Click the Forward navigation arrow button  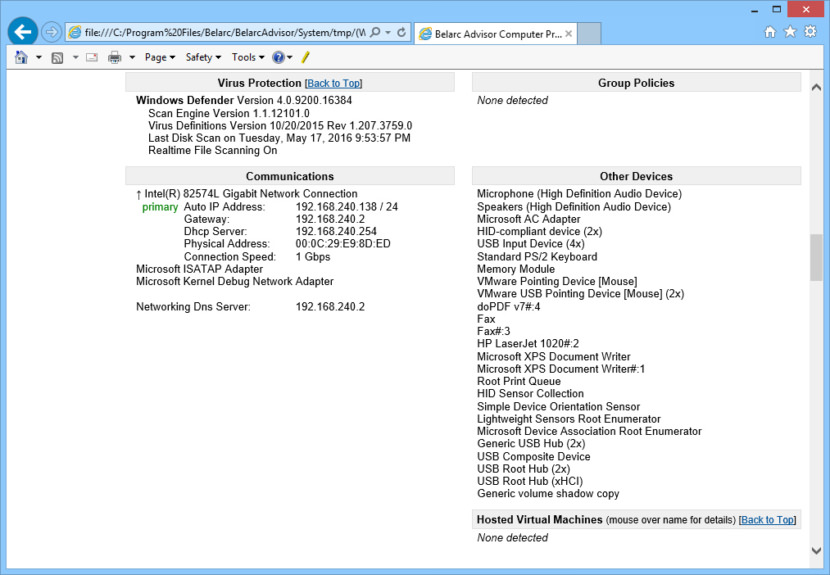tap(51, 32)
